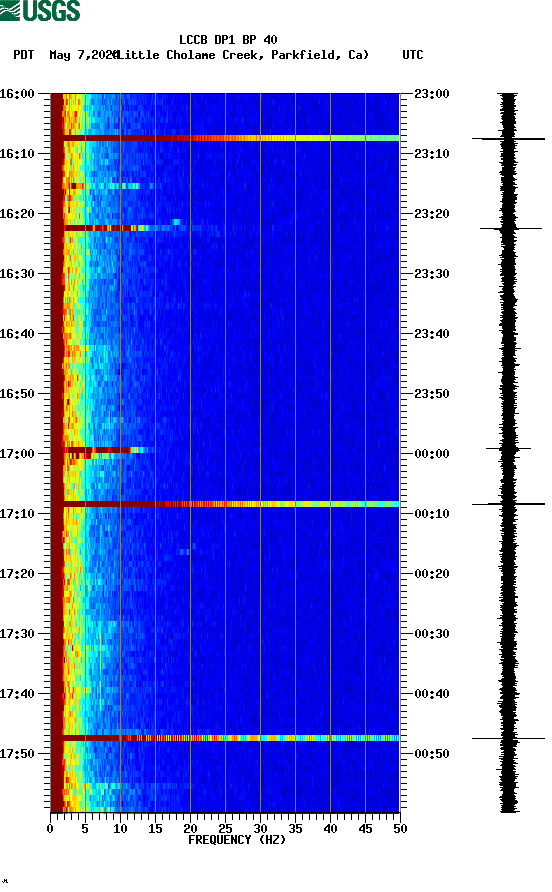Click the 17:10 PDT time label

tap(17, 514)
